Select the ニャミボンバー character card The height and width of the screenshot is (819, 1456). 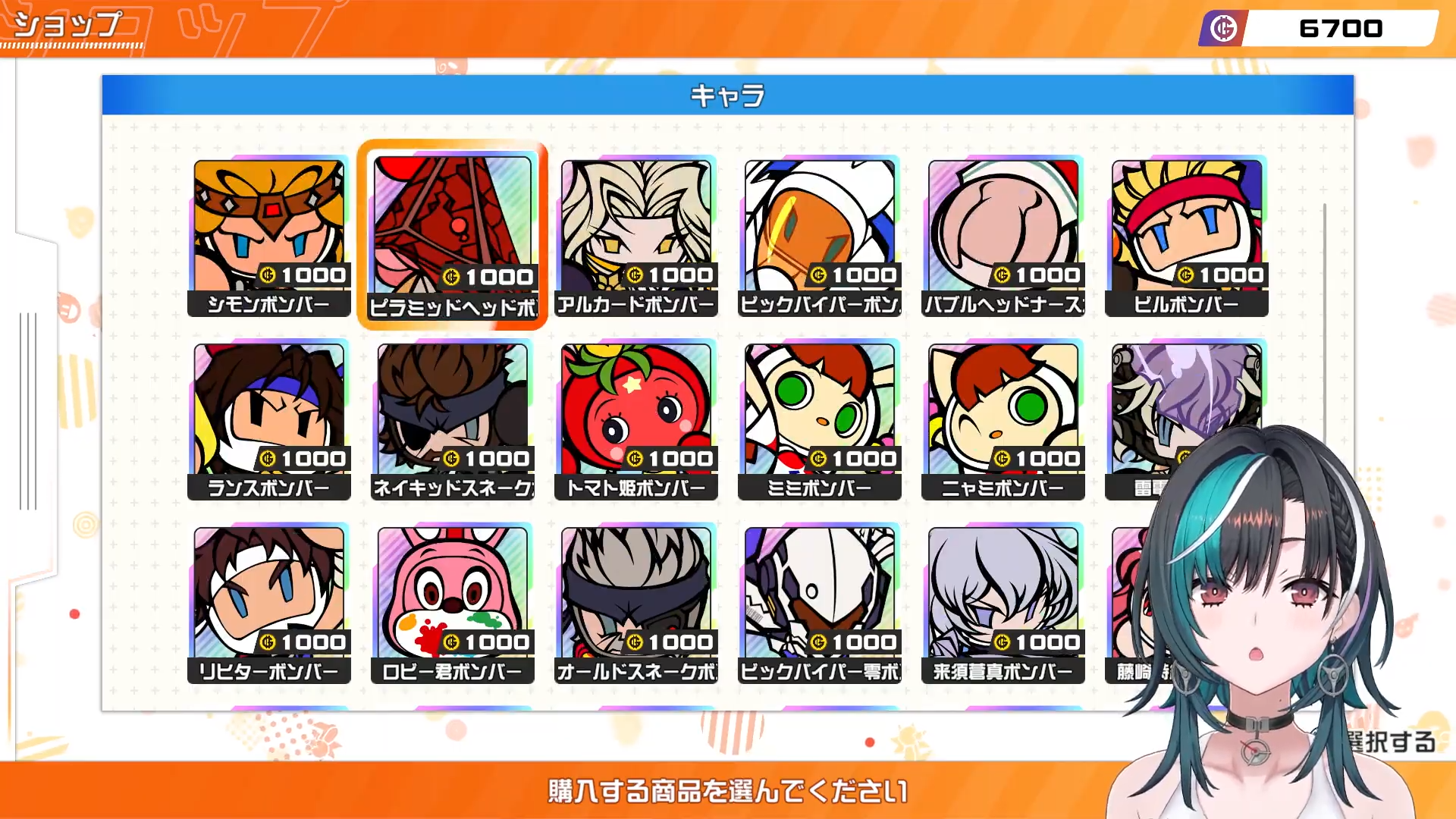[x=1003, y=420]
